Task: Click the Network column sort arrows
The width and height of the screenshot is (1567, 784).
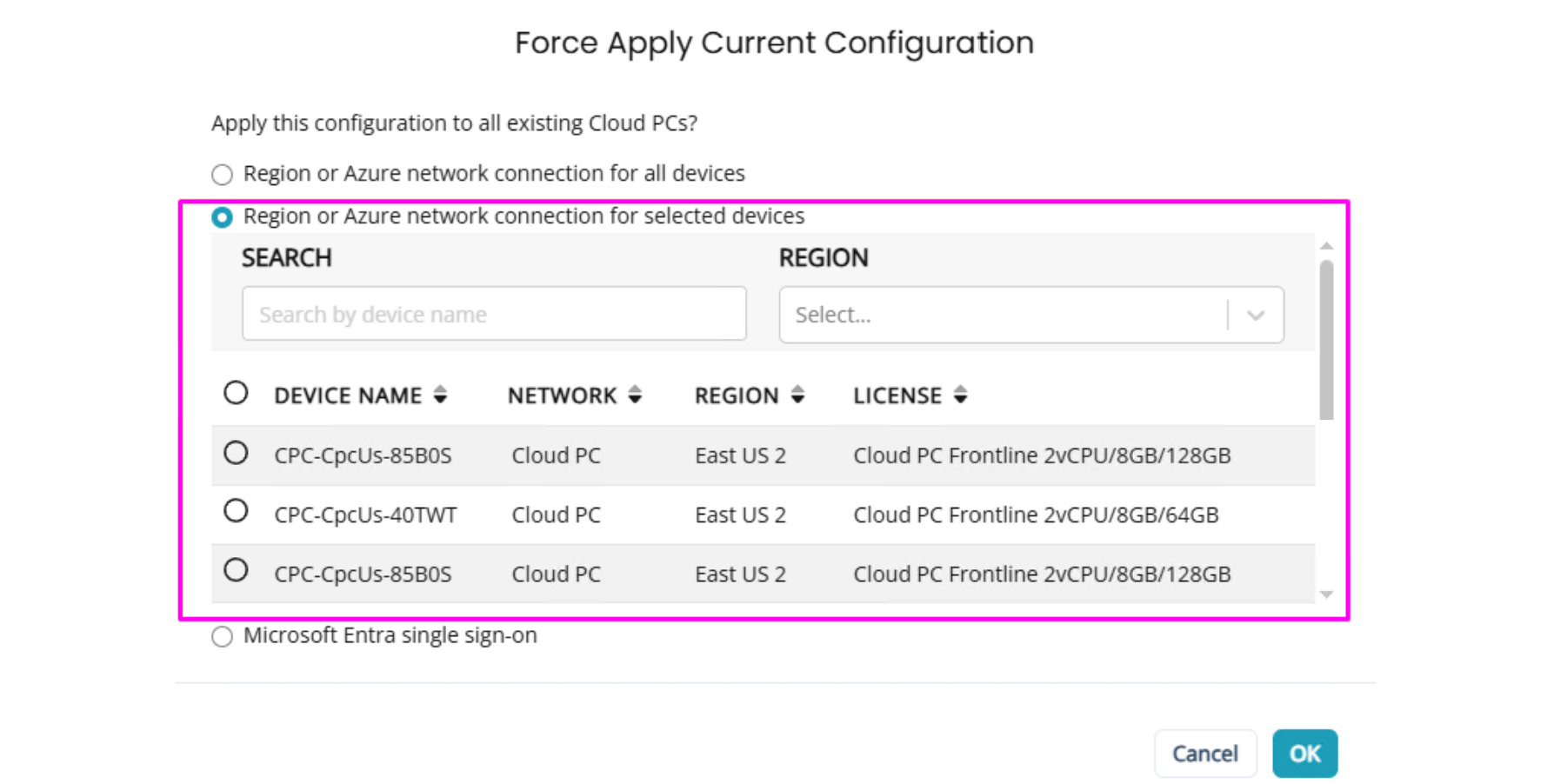Action: click(x=635, y=395)
